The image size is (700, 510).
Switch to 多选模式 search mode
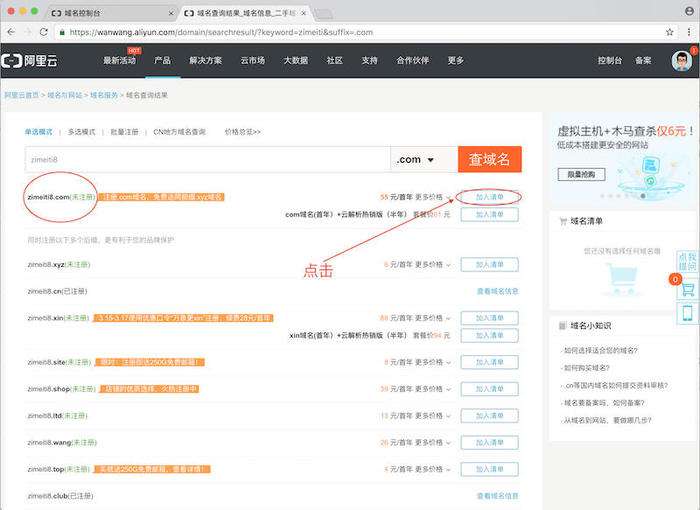tap(82, 132)
